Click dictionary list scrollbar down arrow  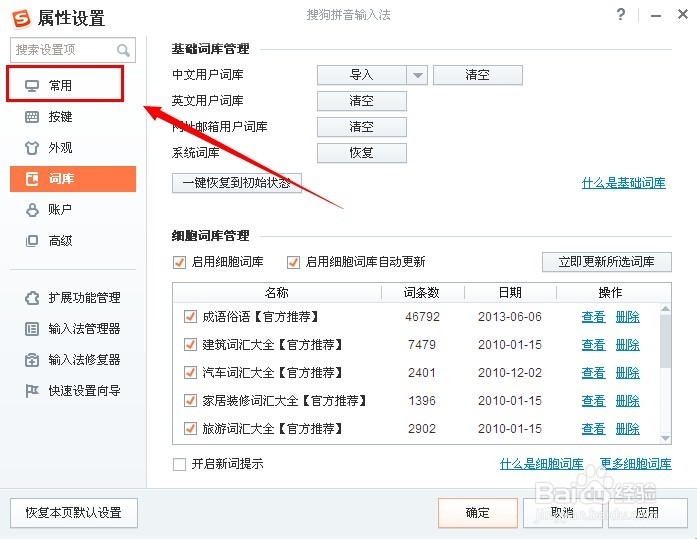click(x=665, y=438)
